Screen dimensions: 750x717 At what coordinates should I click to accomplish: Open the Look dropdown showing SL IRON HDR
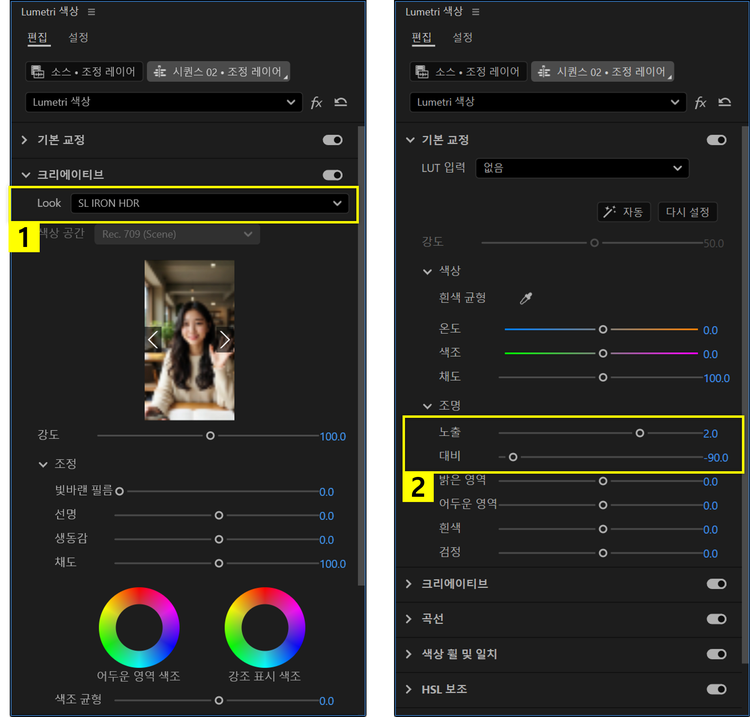click(210, 203)
